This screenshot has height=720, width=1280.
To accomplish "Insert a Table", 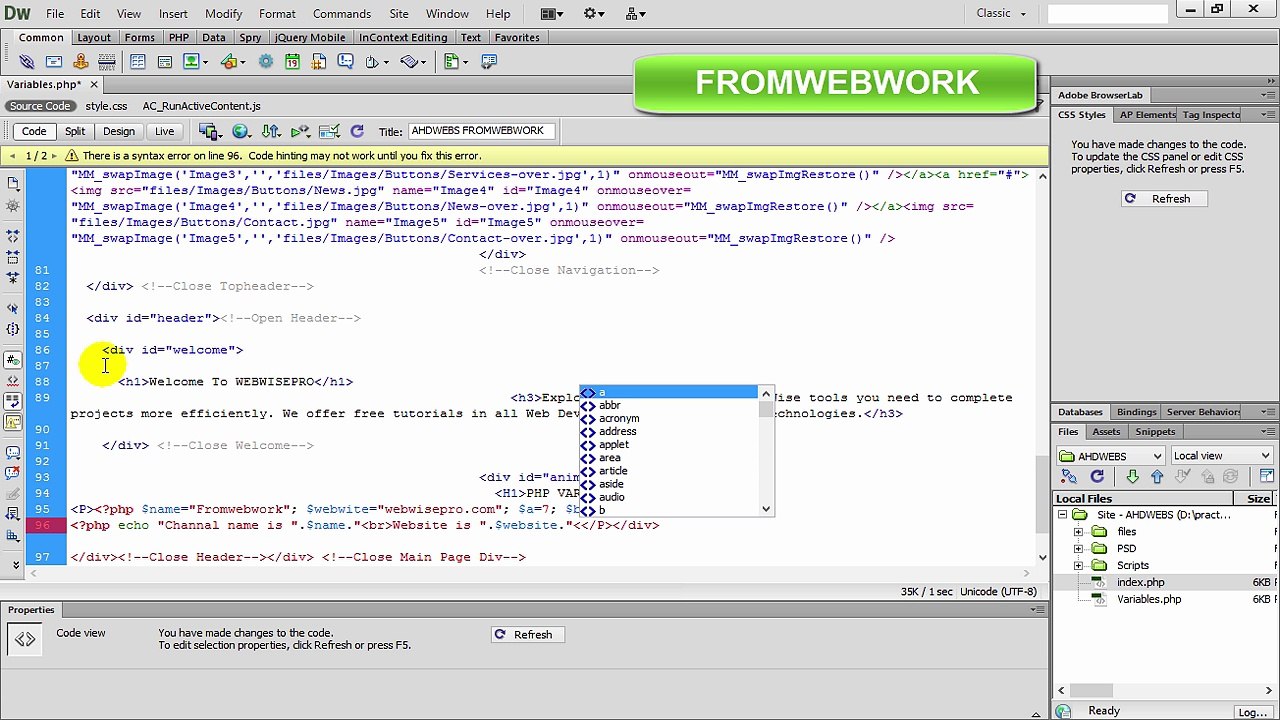I will (138, 62).
